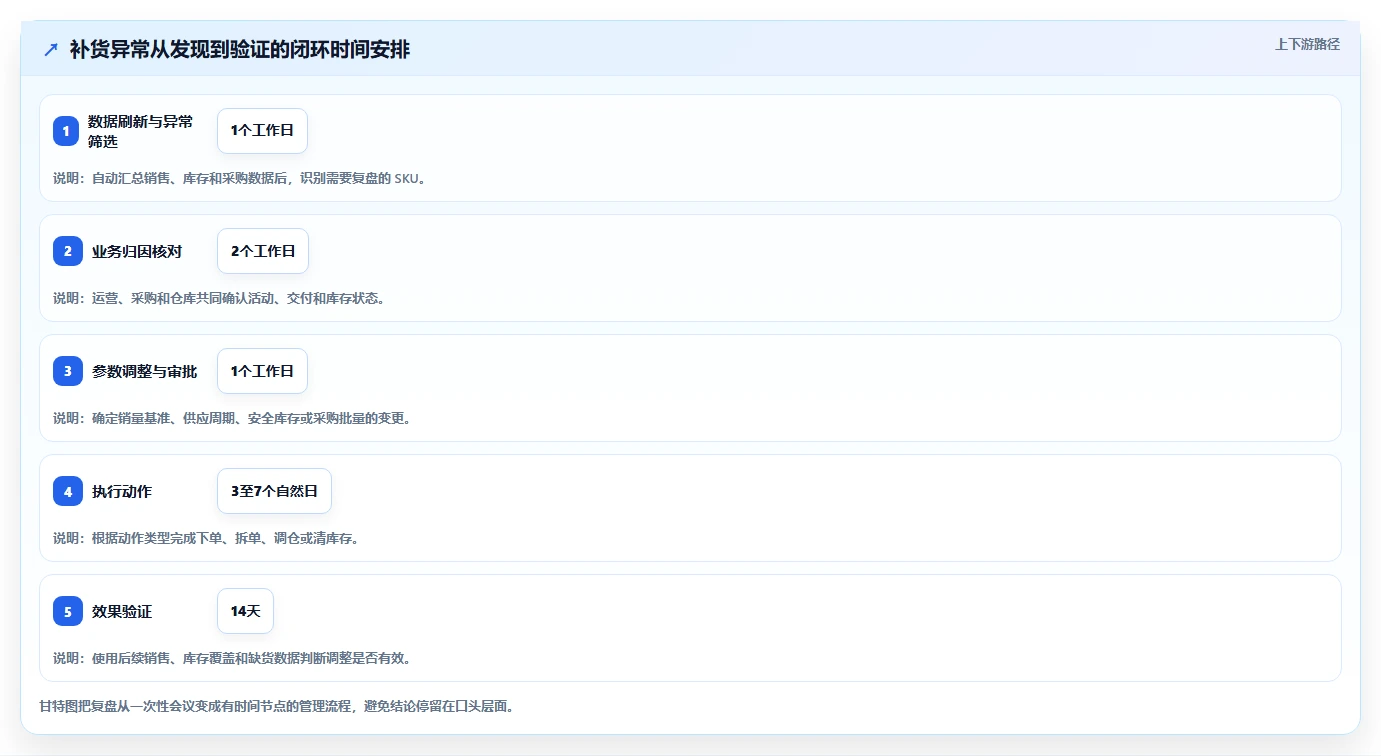Click the description starting 自动汇总销售

pyautogui.click(x=240, y=178)
